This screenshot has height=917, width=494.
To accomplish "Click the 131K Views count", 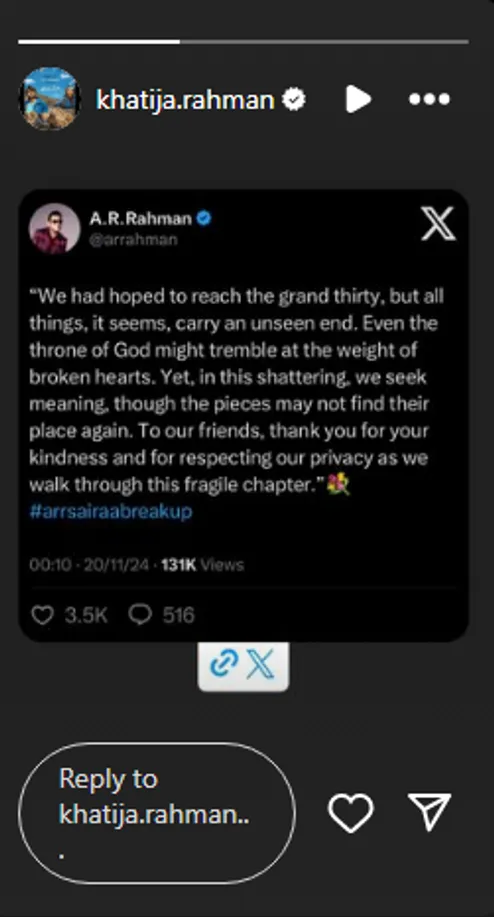I will click(x=202, y=565).
